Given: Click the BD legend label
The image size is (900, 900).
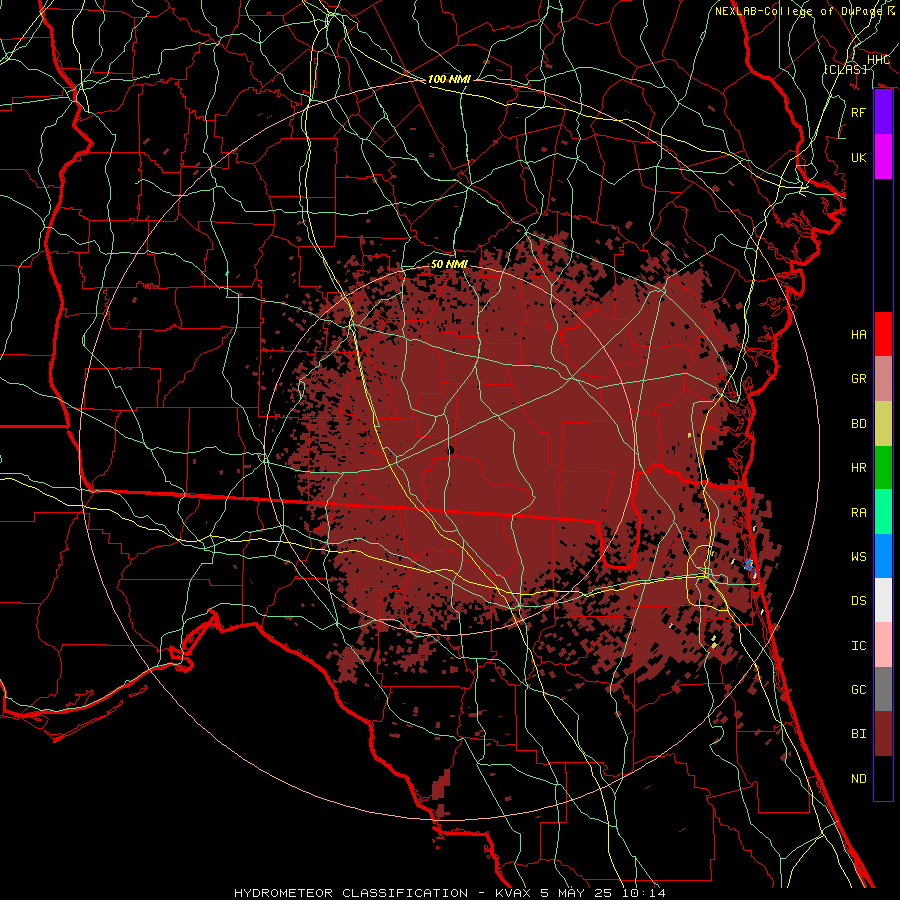Looking at the screenshot, I should point(859,424).
